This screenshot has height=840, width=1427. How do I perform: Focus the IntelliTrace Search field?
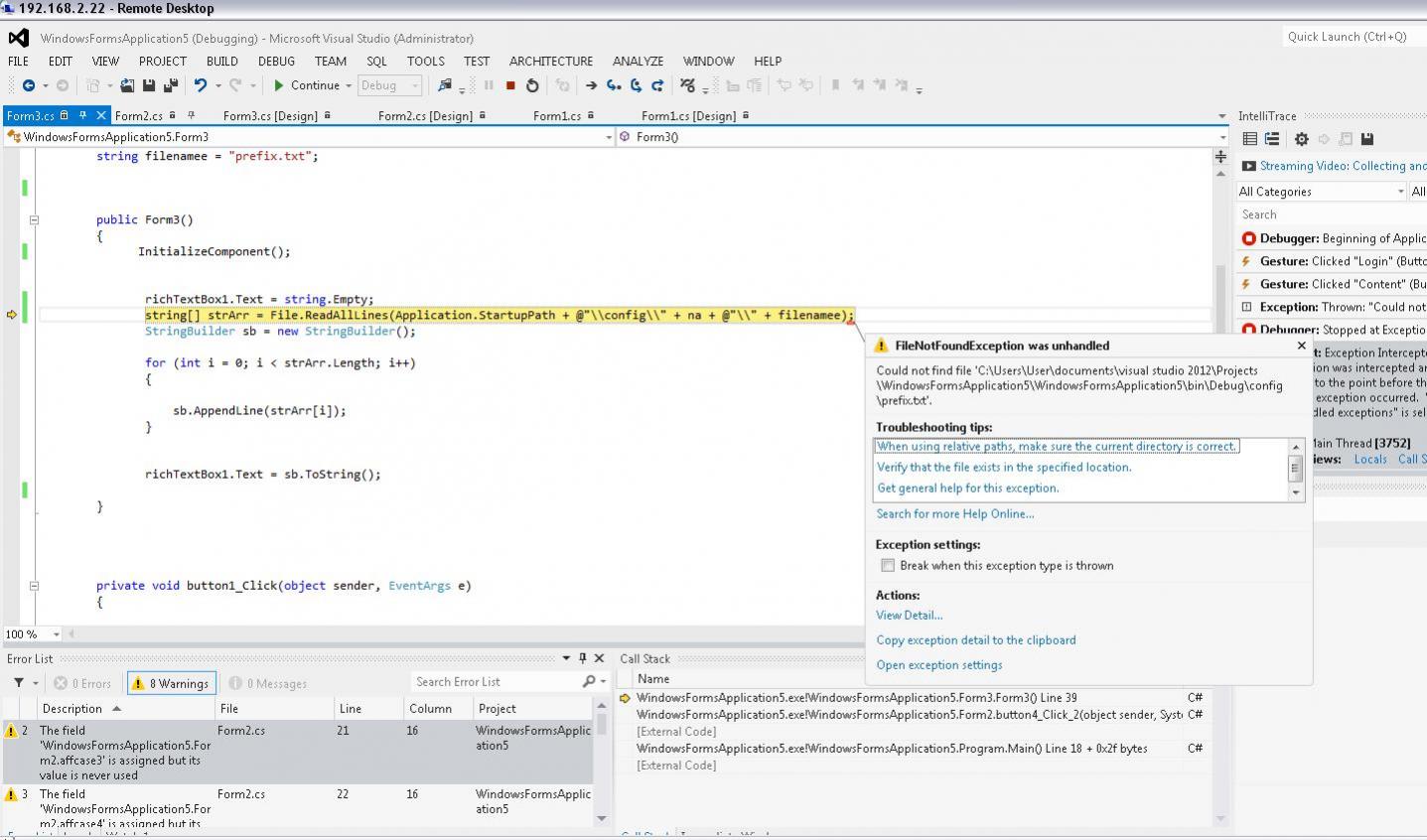1332,214
